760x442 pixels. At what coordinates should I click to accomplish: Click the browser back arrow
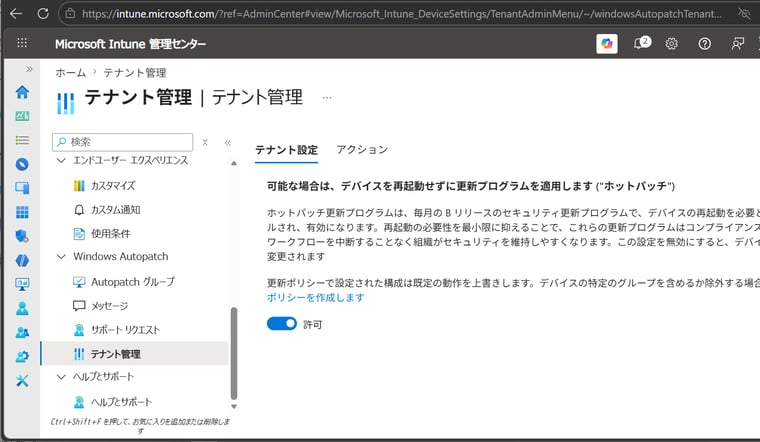point(16,14)
